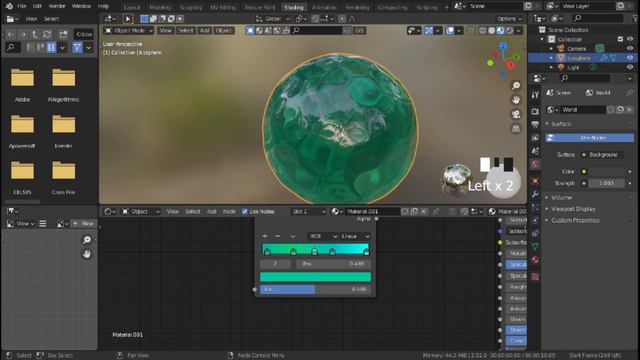The width and height of the screenshot is (640, 360).
Task: Select Scene Collection in outliner
Action: [568, 30]
